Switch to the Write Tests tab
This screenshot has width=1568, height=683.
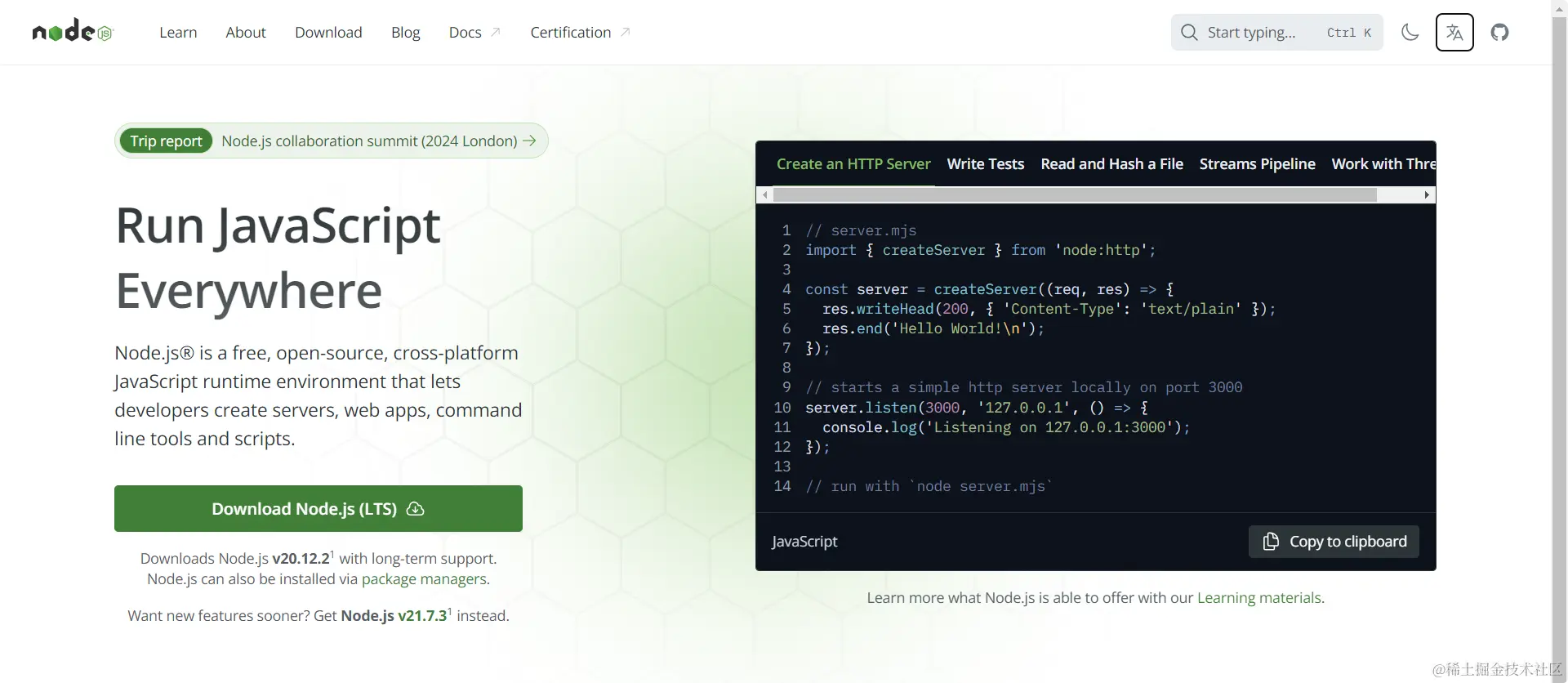coord(985,163)
